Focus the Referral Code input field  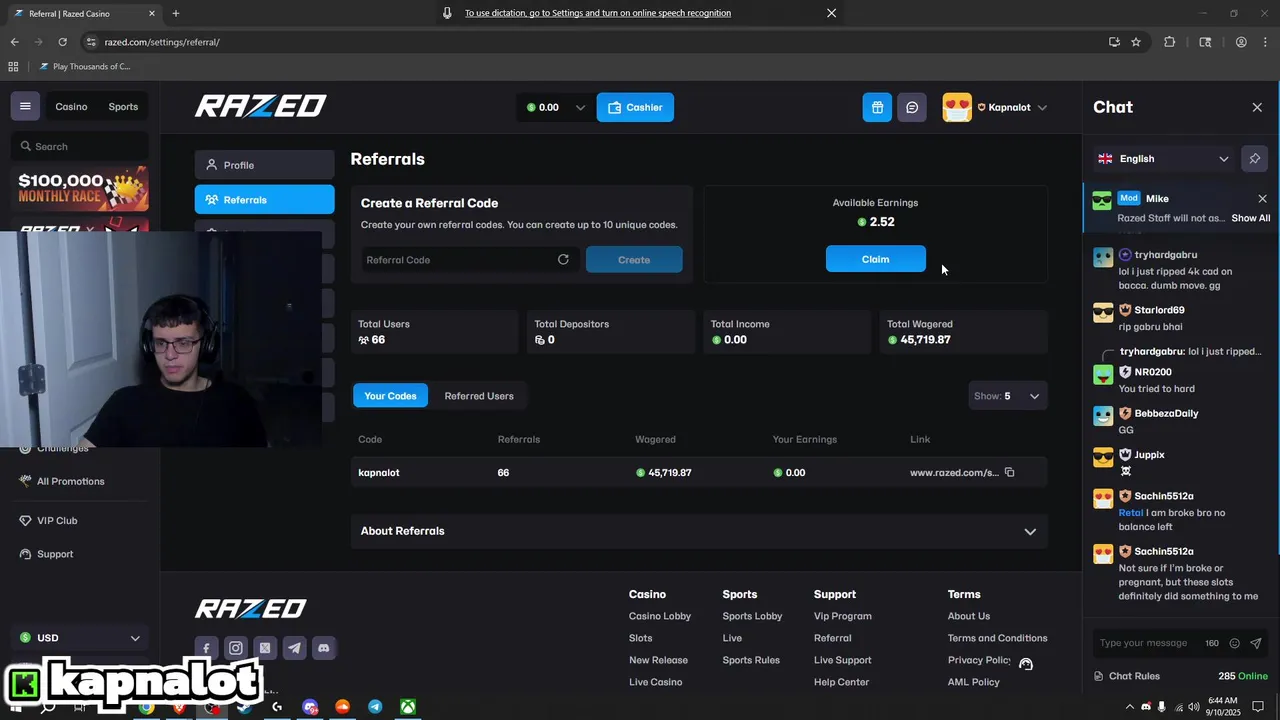click(x=457, y=259)
